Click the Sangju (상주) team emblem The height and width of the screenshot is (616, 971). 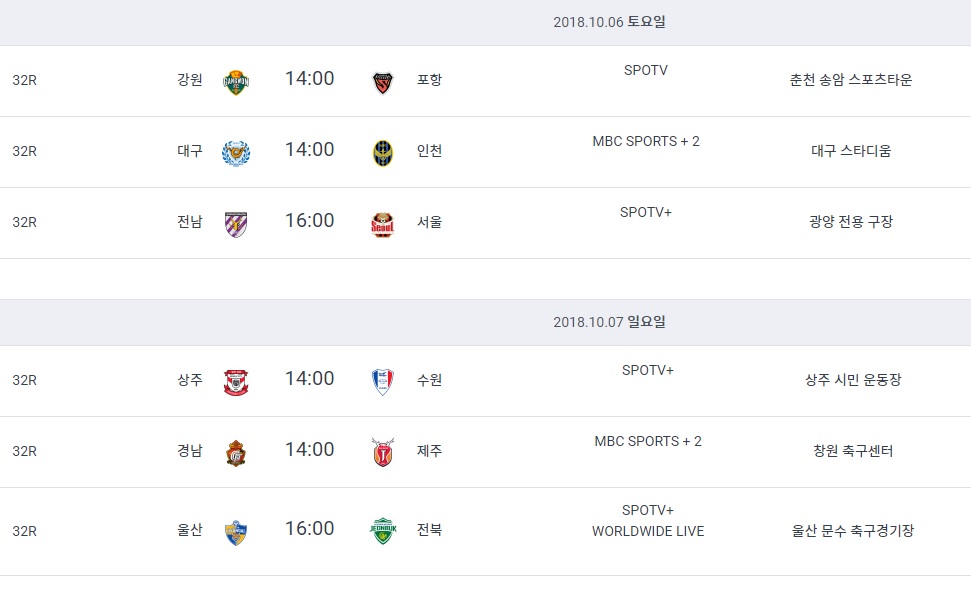coord(236,383)
